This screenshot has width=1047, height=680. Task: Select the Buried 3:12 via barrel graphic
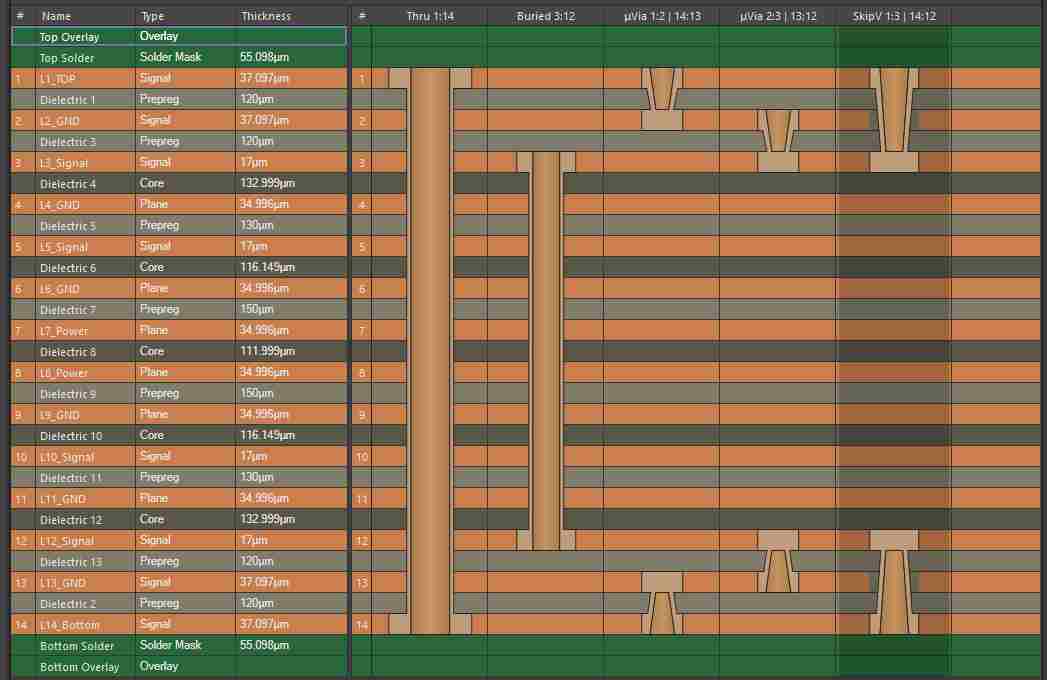click(x=546, y=350)
